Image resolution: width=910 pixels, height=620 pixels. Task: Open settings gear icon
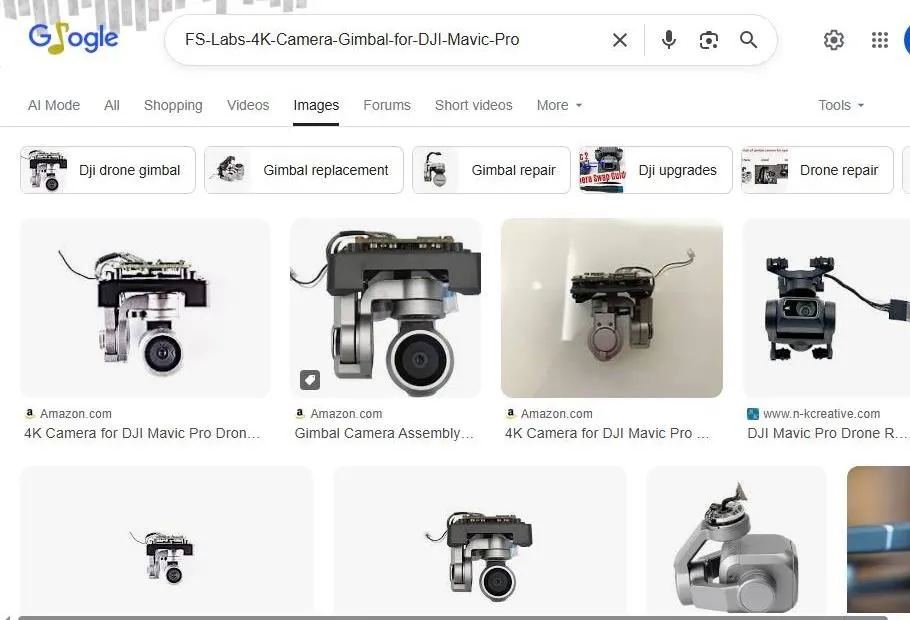pyautogui.click(x=833, y=40)
